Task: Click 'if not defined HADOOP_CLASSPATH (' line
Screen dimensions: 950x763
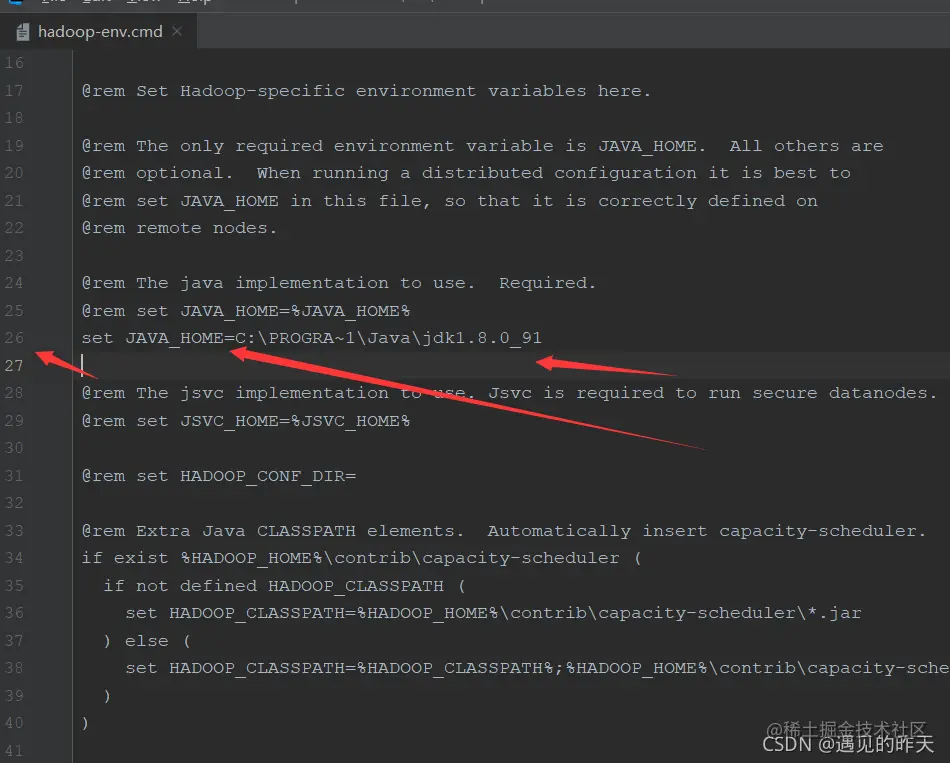Action: tap(284, 585)
